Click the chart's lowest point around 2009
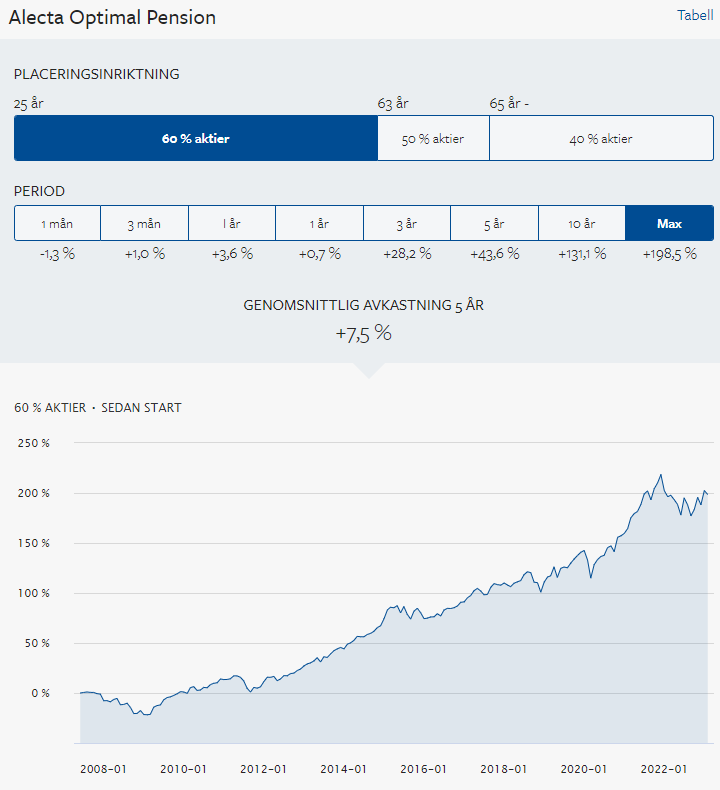 147,715
